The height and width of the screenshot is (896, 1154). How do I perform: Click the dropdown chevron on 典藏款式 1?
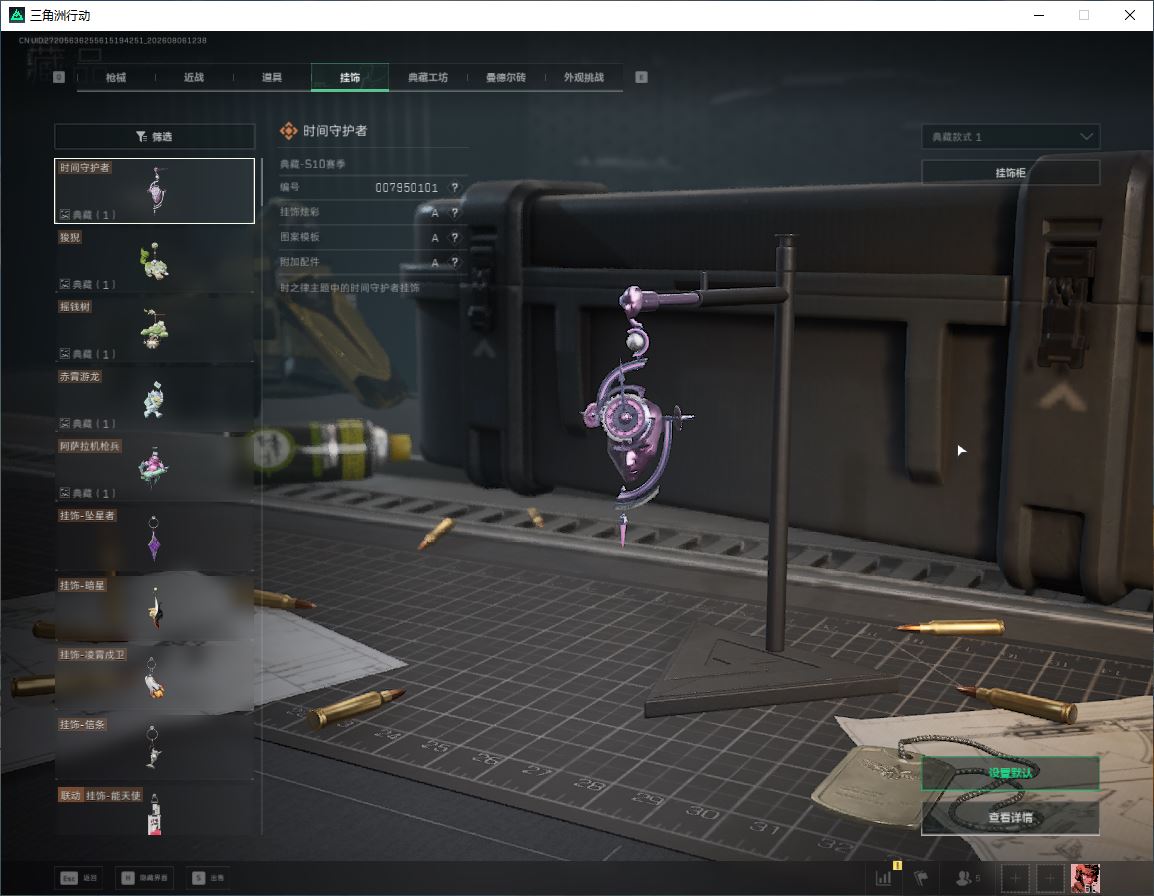point(1086,137)
